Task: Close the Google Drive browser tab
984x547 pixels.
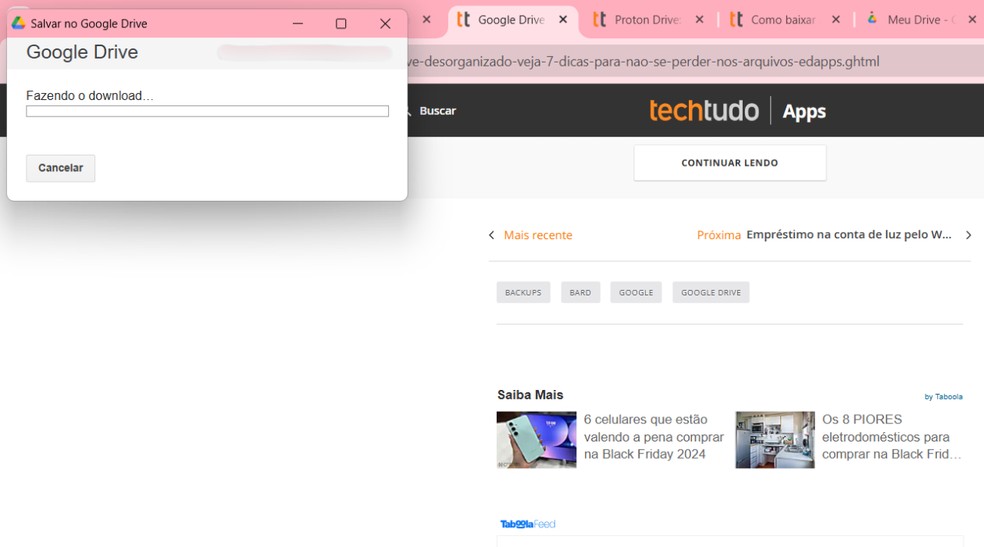Action: coord(563,19)
